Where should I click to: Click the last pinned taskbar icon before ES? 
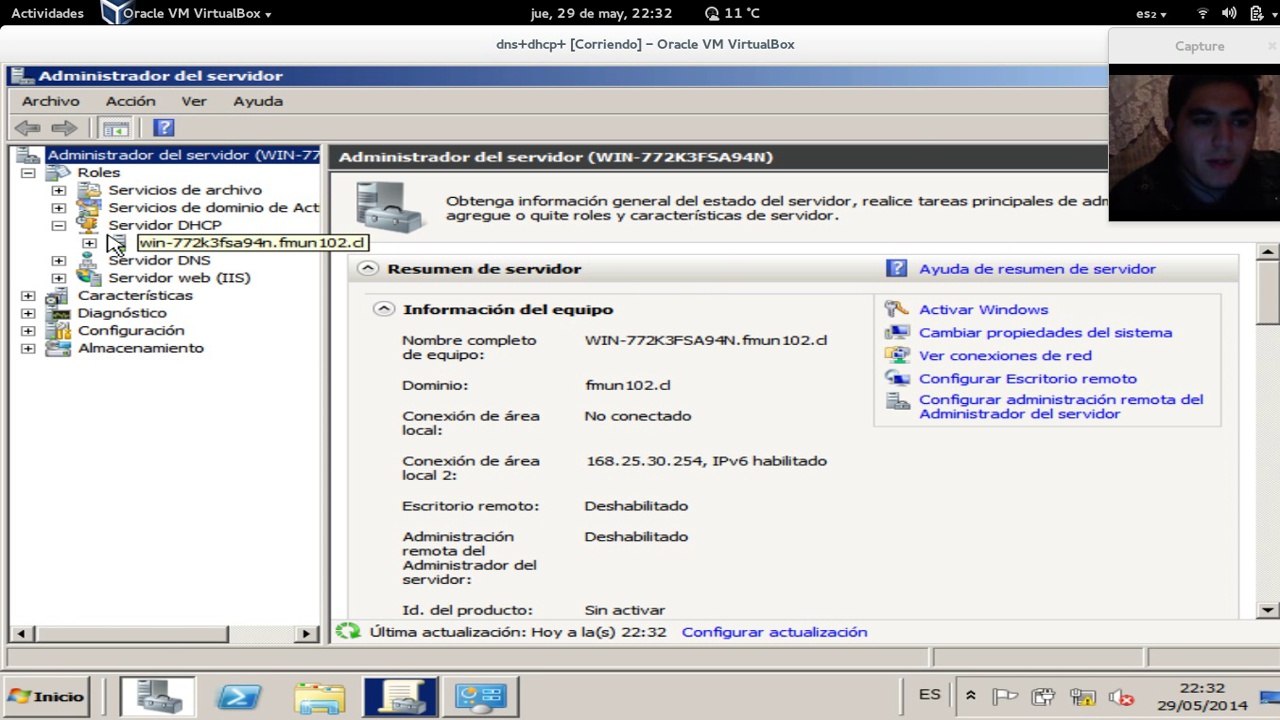[x=481, y=697]
